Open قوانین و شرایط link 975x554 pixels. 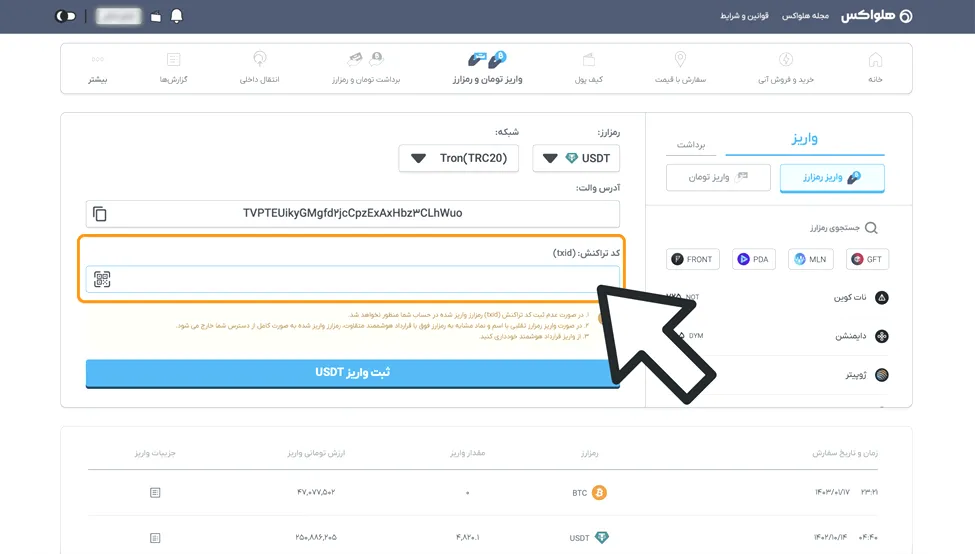click(744, 16)
